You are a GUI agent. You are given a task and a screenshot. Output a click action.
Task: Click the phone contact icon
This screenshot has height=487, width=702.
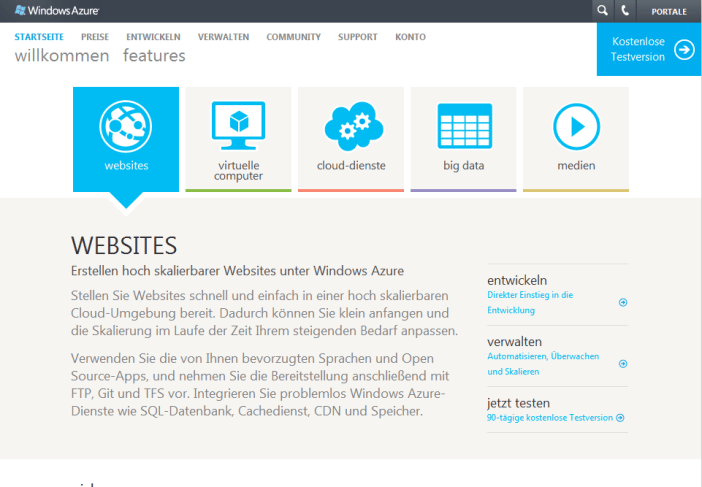(x=625, y=11)
